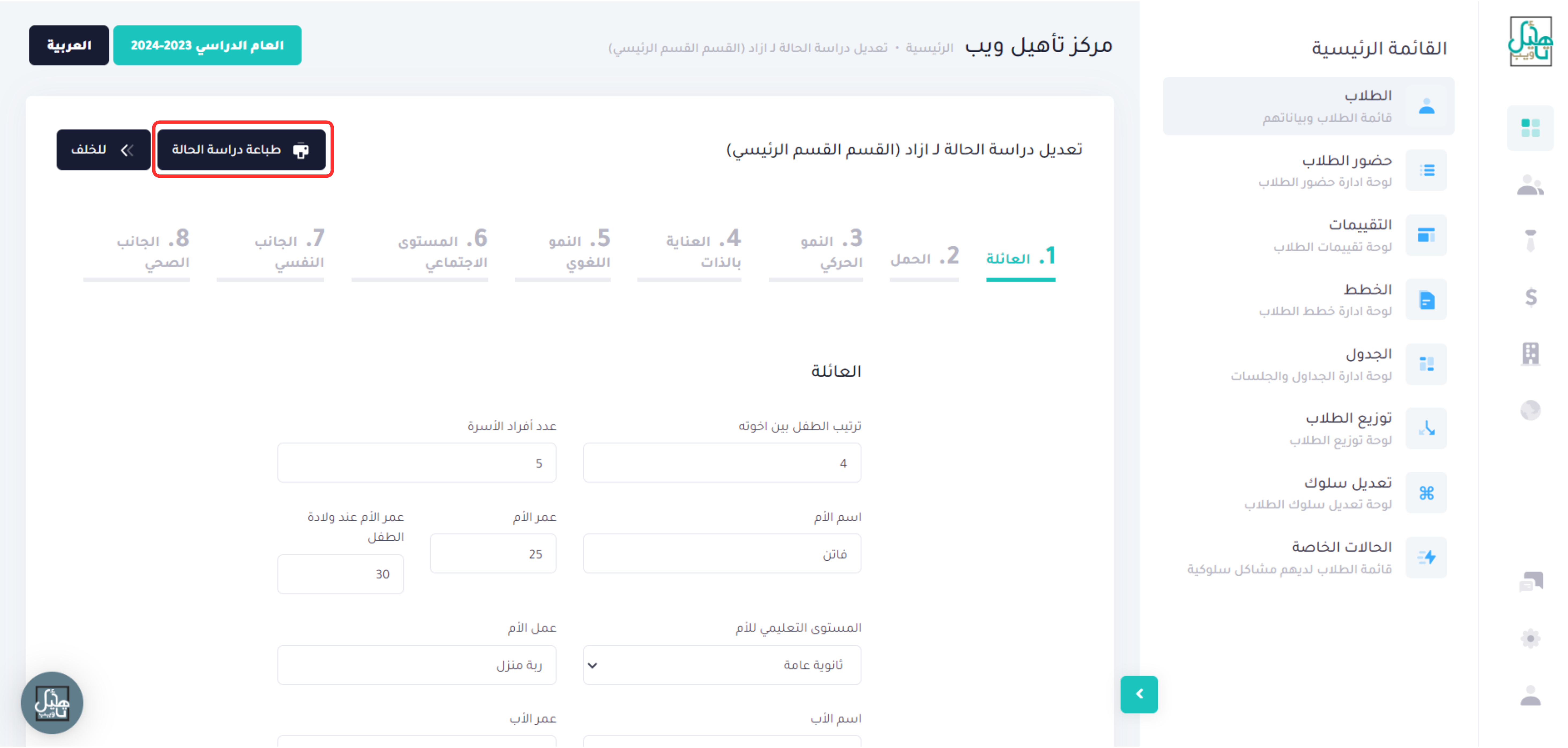1568x748 pixels.
Task: Click the ترتيب الطفل بين اخوته field
Action: tap(722, 463)
